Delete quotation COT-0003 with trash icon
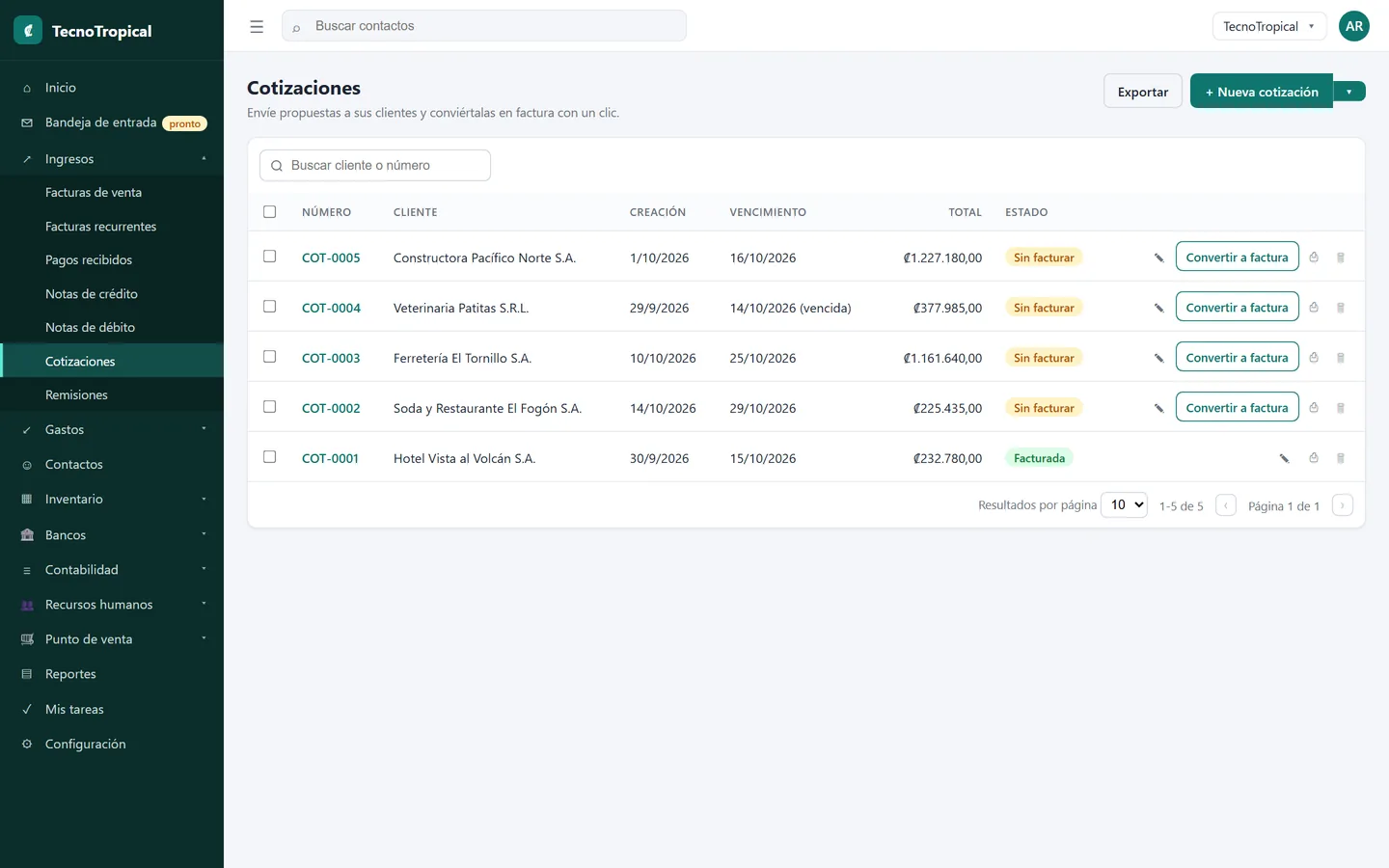The image size is (1389, 868). pyautogui.click(x=1341, y=358)
